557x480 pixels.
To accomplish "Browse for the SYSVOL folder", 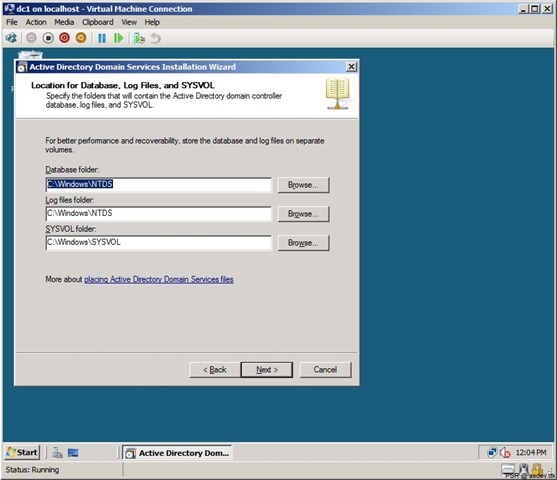I will [303, 243].
